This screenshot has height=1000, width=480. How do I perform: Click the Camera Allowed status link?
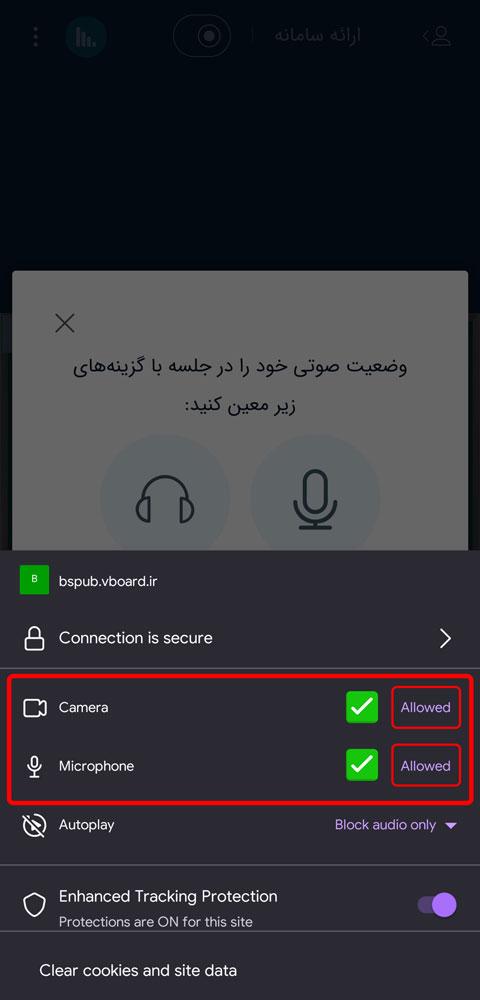(426, 707)
